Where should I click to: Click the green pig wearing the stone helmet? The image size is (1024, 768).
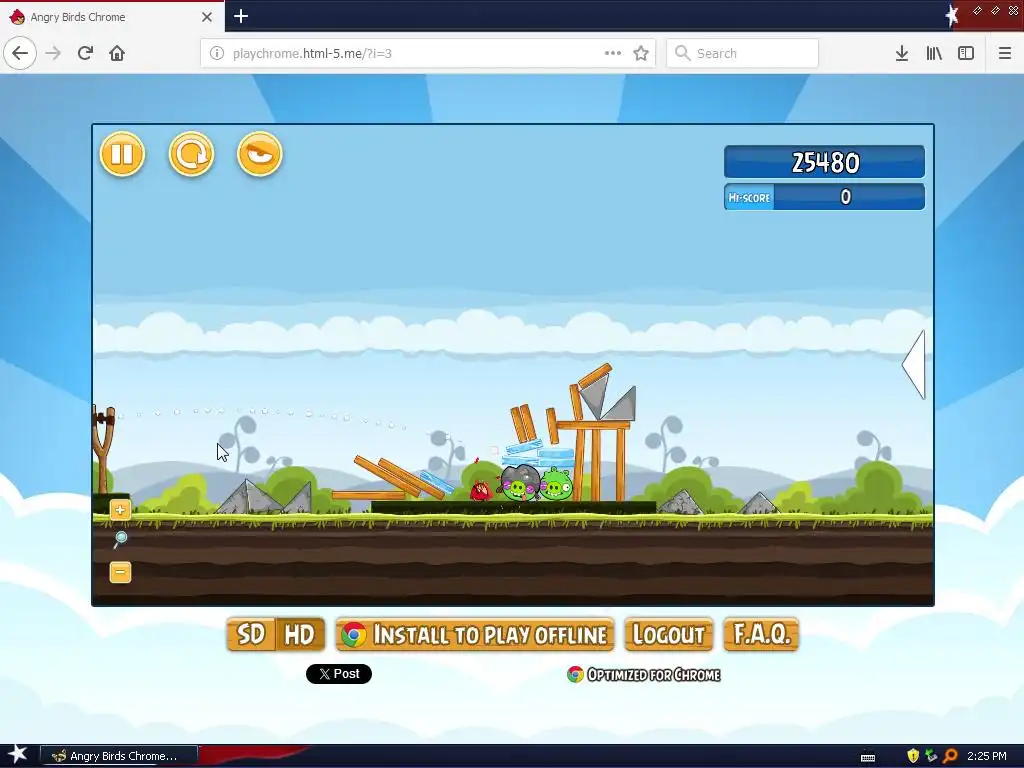coord(520,483)
